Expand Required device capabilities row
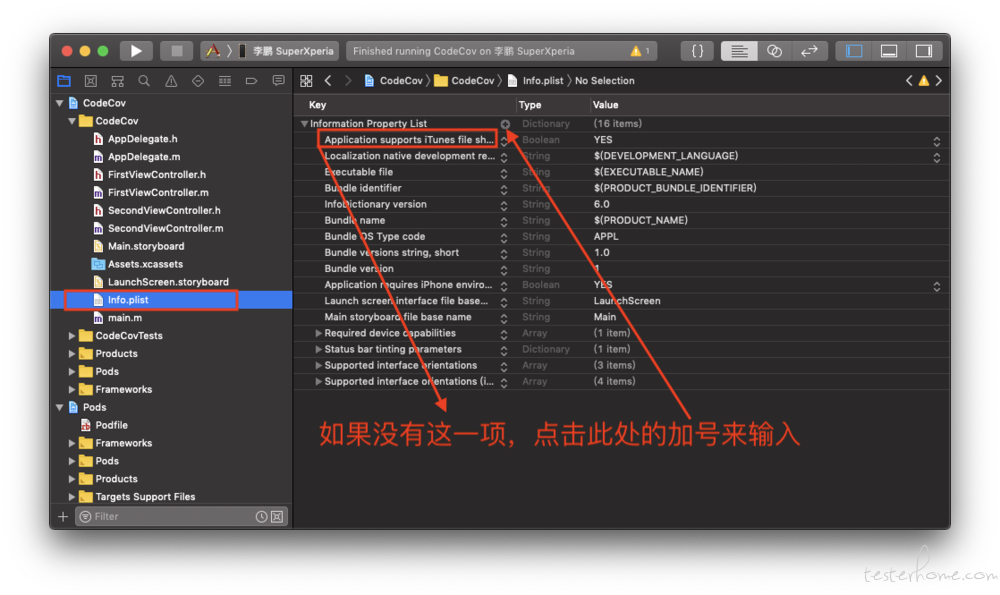 click(318, 333)
